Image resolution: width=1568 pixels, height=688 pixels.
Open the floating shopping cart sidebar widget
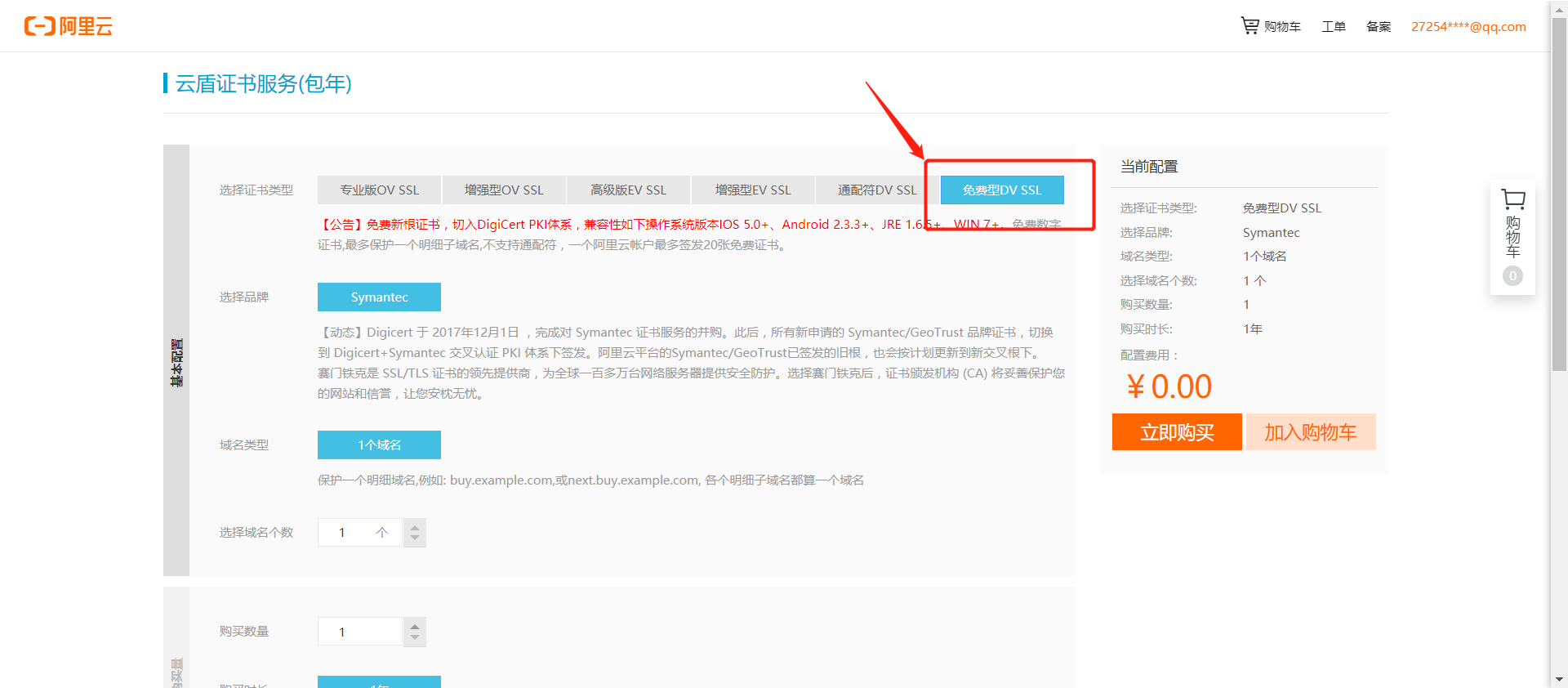(x=1512, y=237)
